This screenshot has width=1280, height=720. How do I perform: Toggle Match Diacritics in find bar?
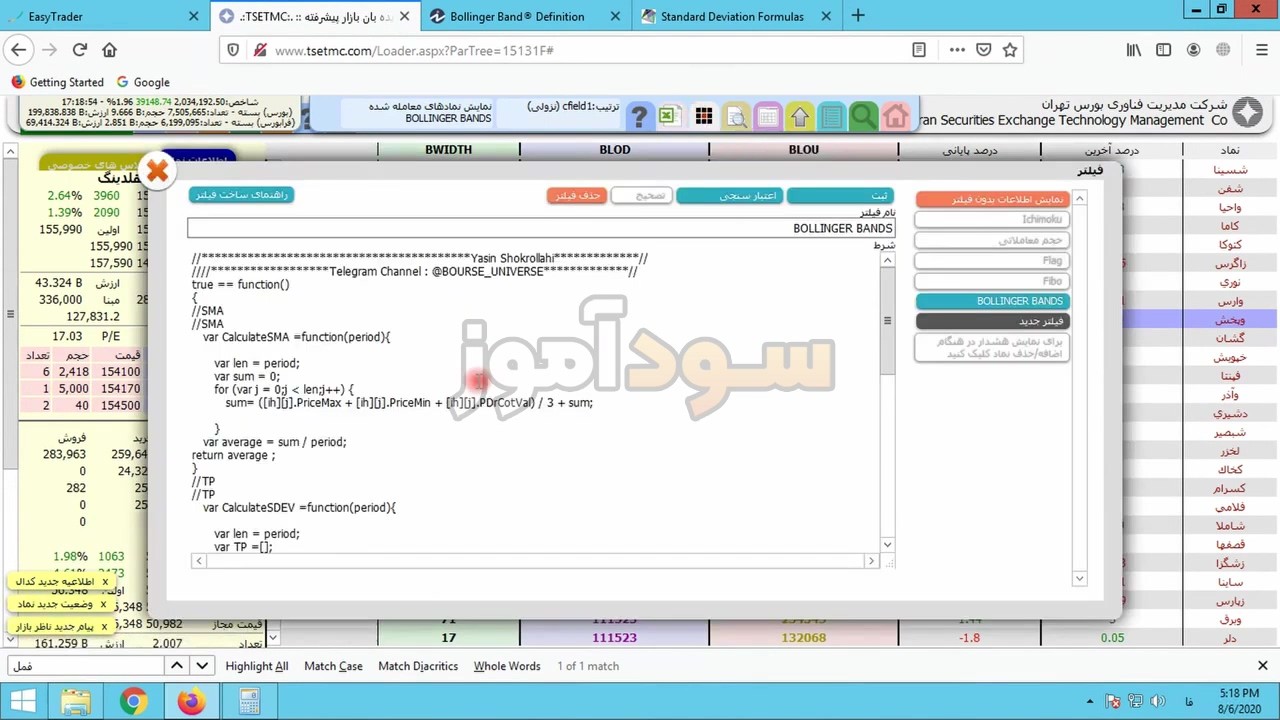[418, 666]
